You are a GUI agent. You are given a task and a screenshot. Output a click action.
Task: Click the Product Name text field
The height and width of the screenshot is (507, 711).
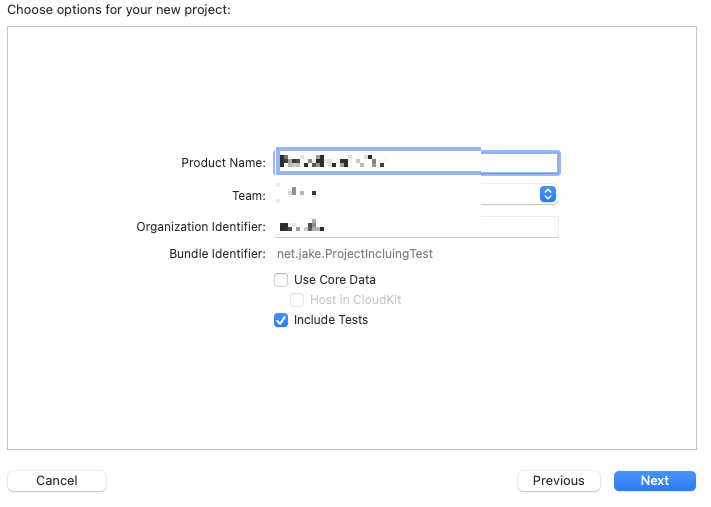click(x=416, y=162)
